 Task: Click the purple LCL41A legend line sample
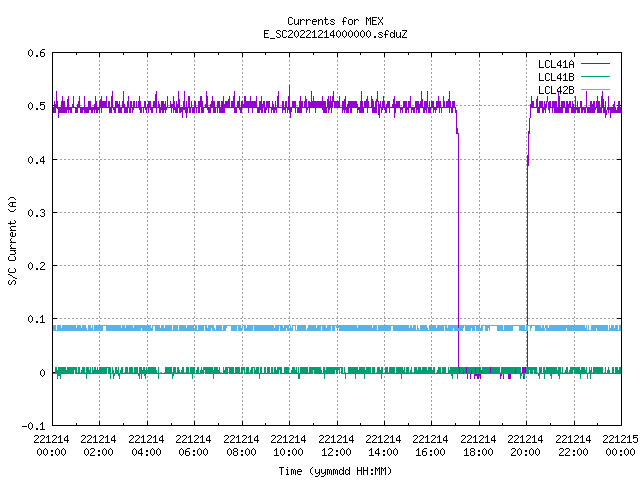point(595,64)
